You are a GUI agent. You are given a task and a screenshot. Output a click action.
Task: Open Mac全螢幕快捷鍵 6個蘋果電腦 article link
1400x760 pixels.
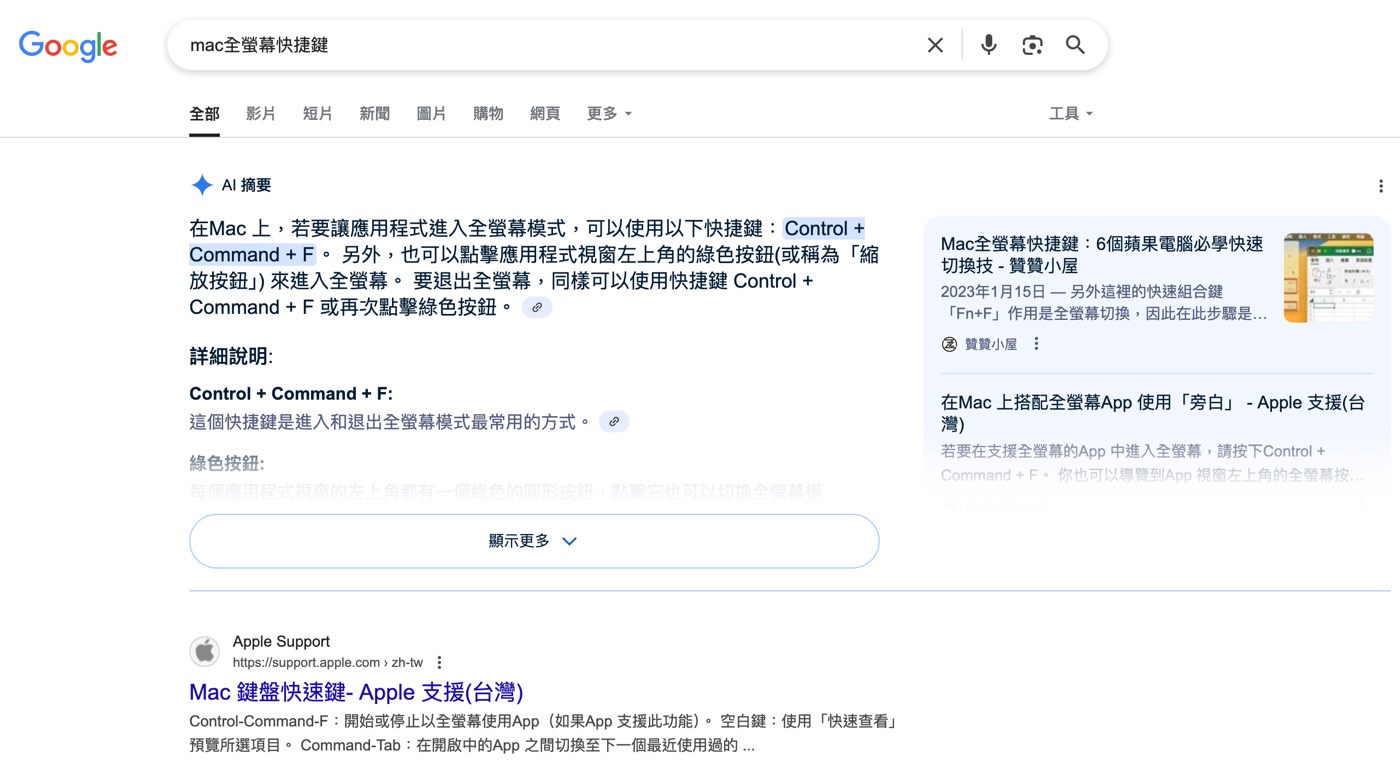[1102, 255]
